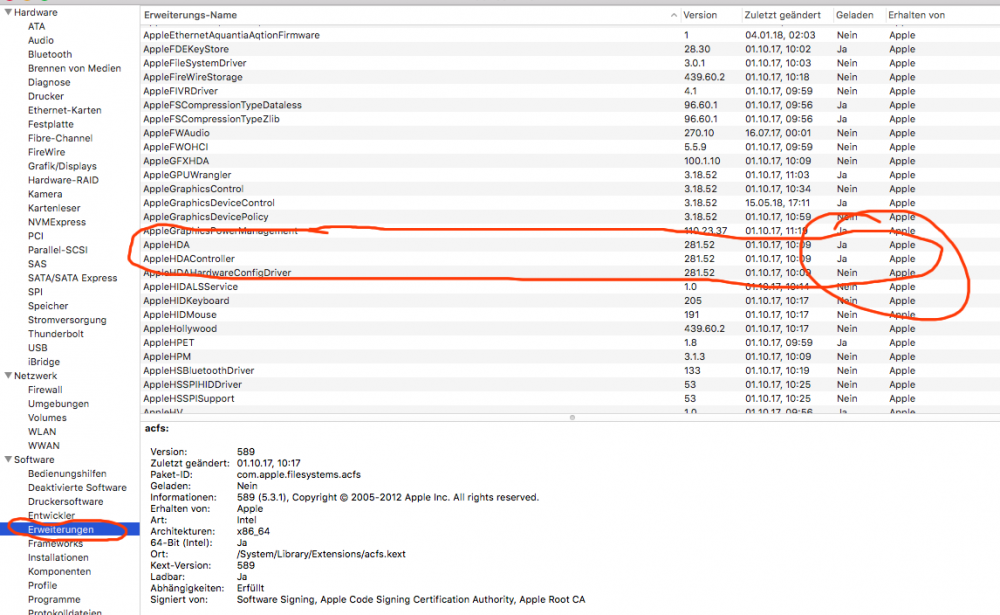Select Diagnose in the sidebar

[48, 82]
